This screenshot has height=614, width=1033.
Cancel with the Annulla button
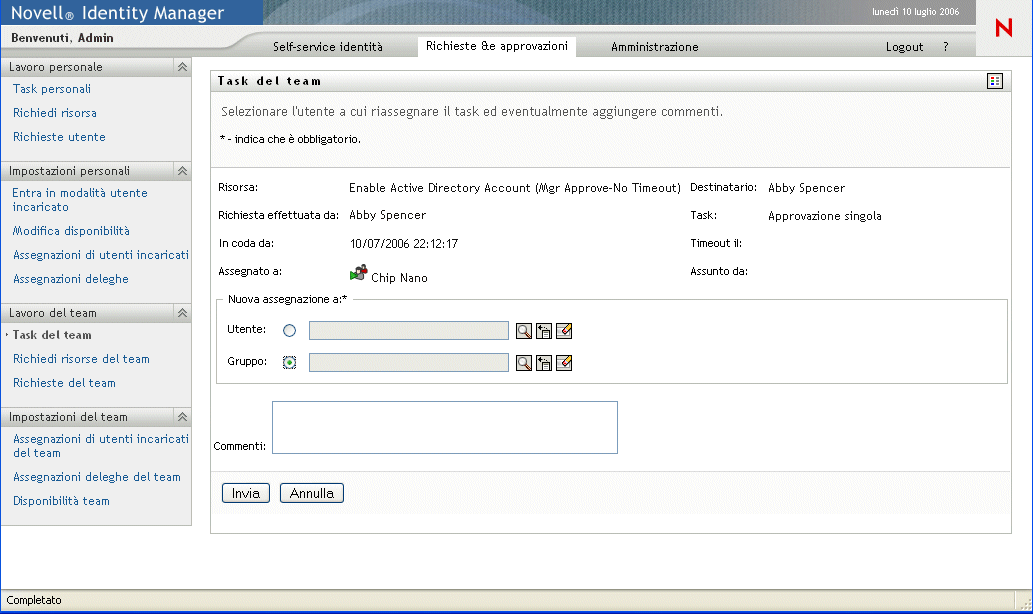[312, 493]
